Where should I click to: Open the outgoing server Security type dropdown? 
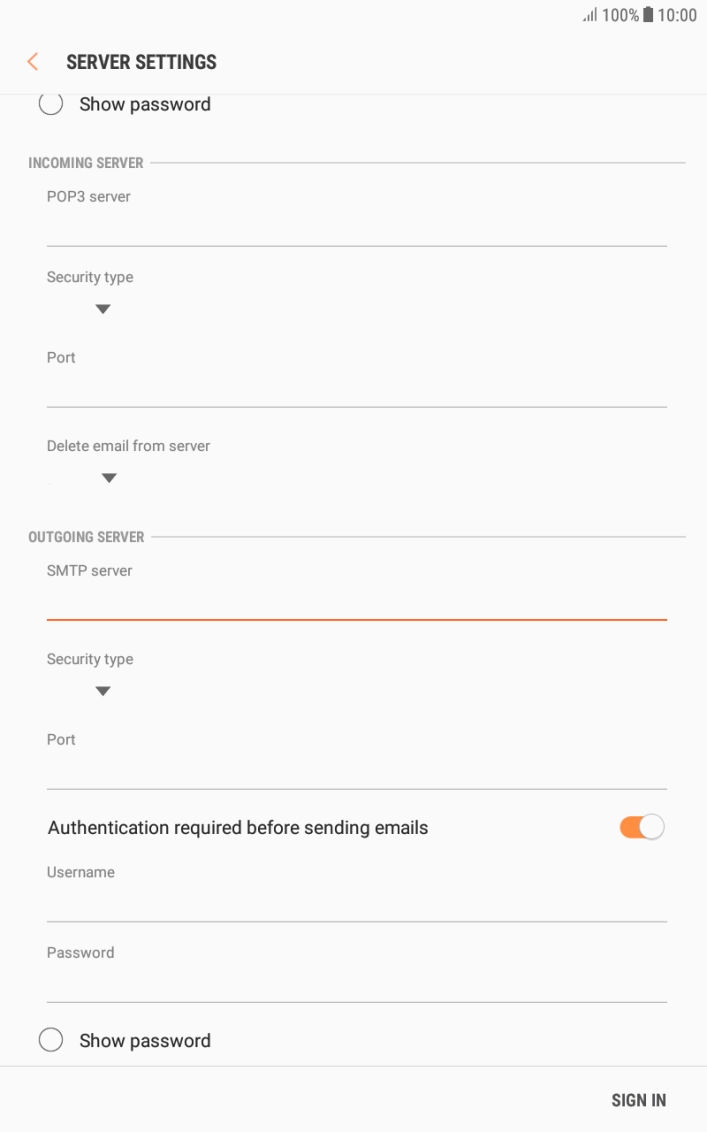101,691
